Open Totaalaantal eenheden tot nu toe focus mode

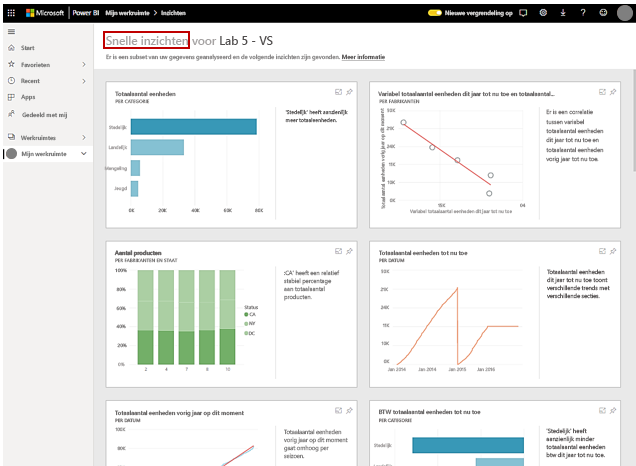pyautogui.click(x=602, y=251)
